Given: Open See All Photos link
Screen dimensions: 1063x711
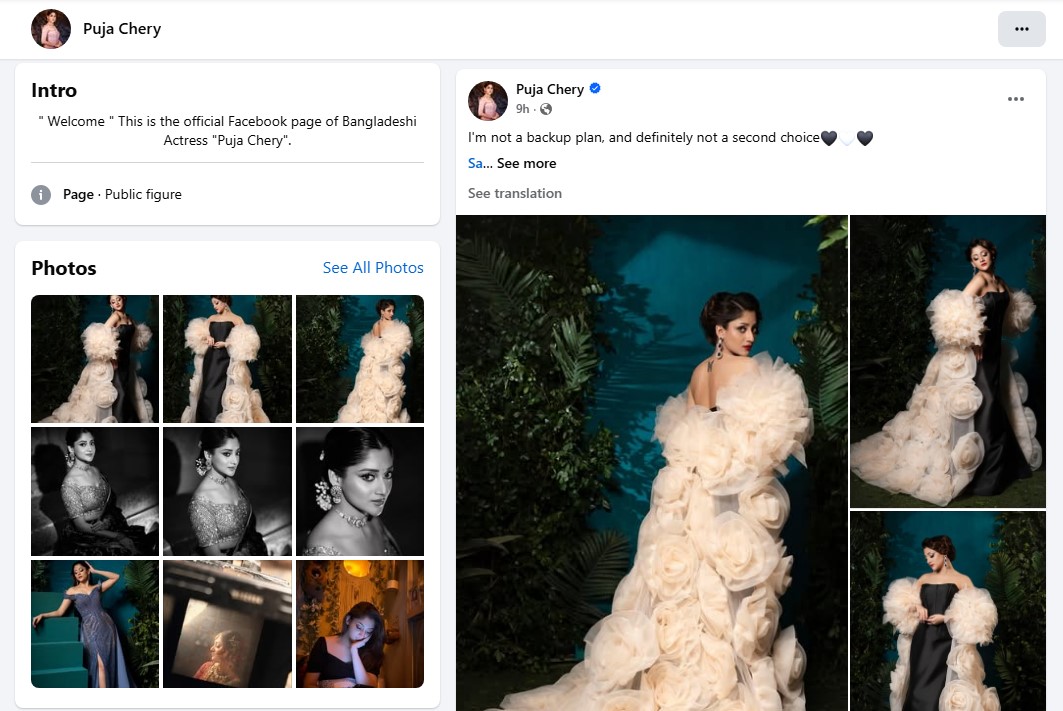Looking at the screenshot, I should tap(373, 268).
